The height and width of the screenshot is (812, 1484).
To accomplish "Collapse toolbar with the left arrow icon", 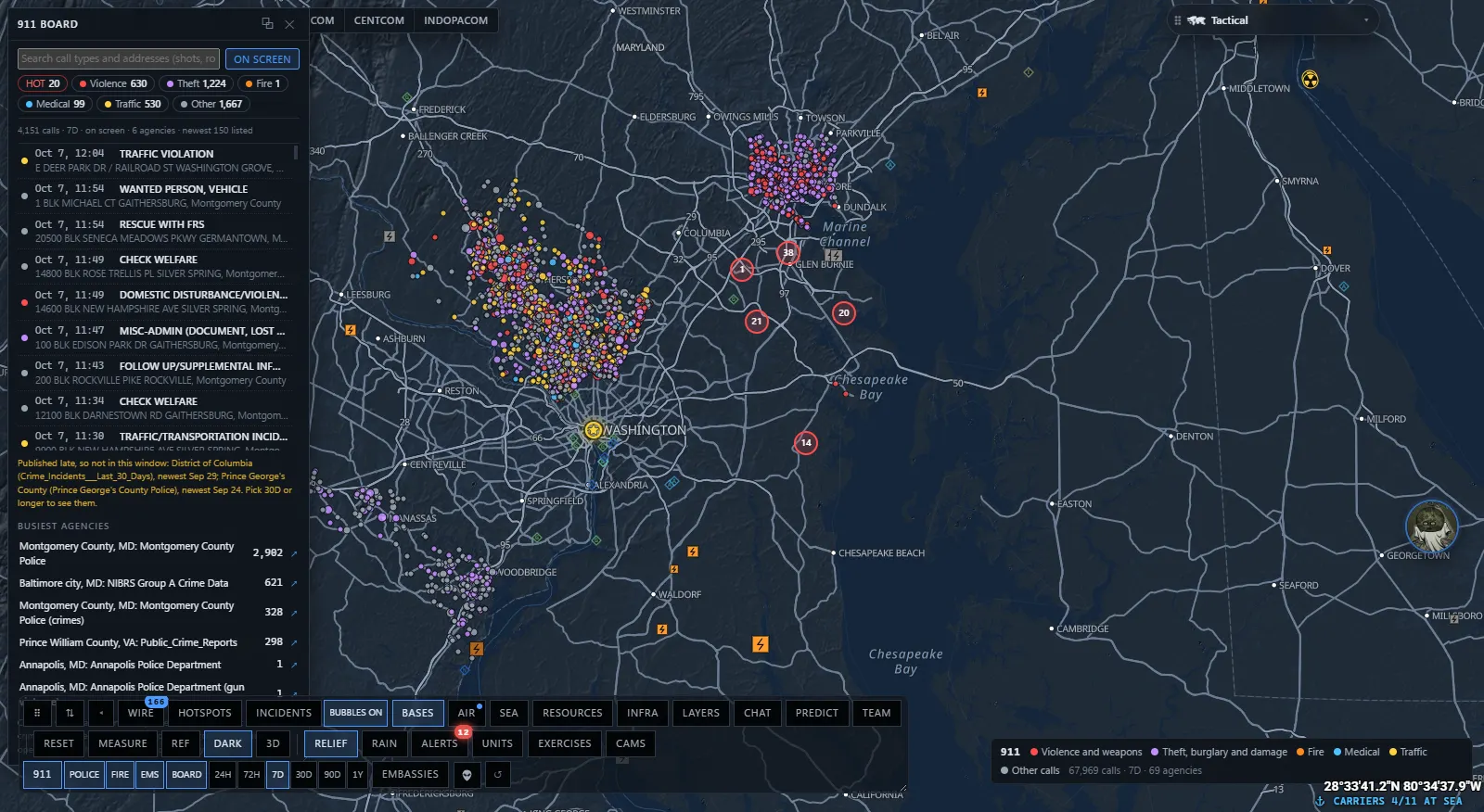I will point(101,713).
